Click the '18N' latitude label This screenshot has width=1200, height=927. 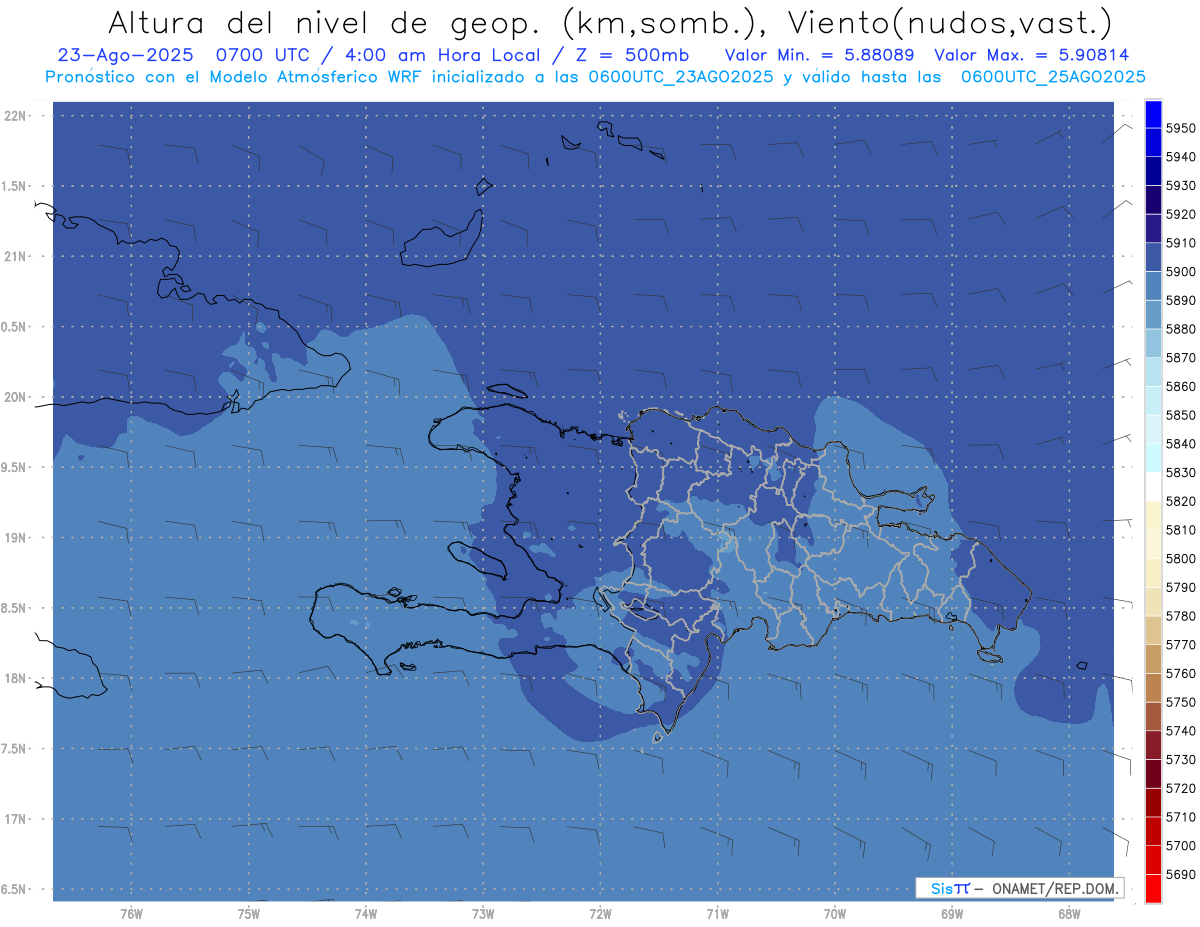point(15,678)
